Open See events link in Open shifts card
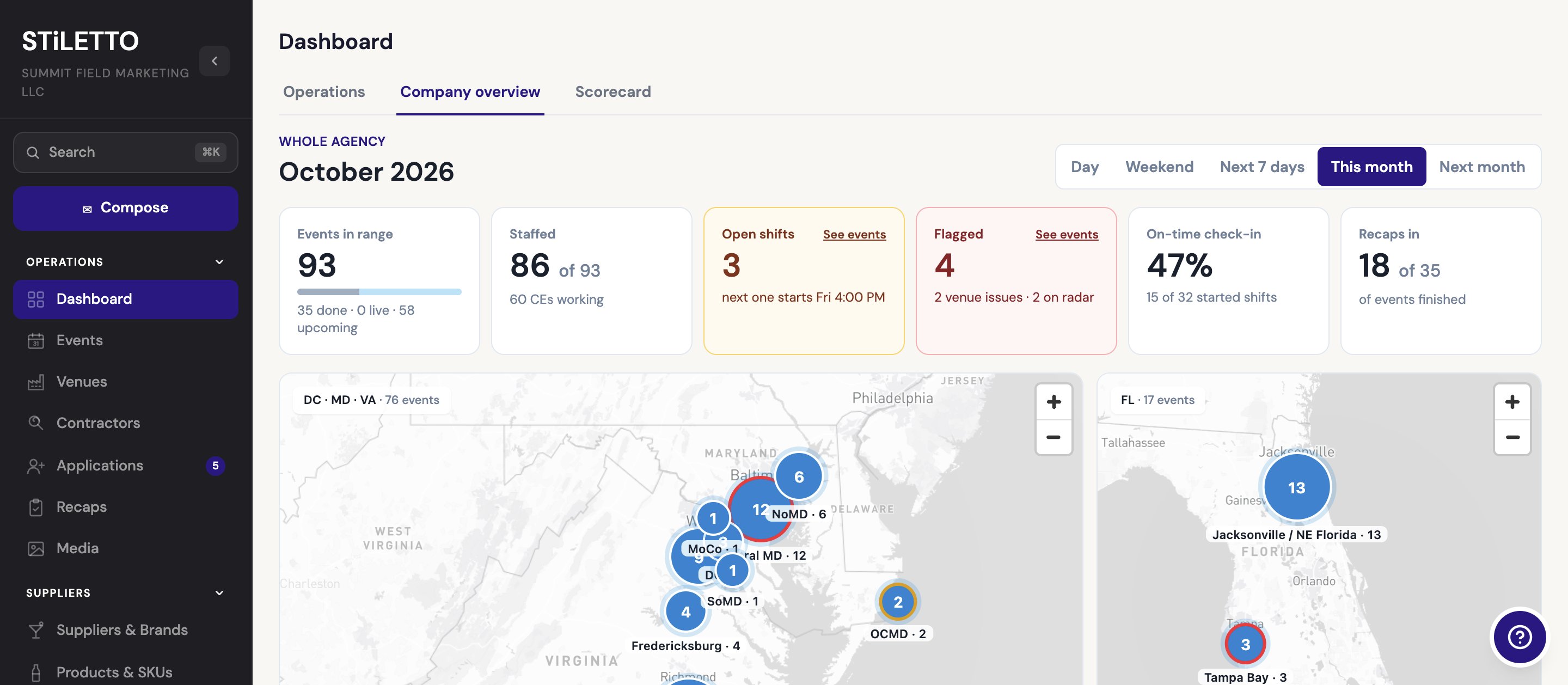Screen dimensions: 1568x685 click(x=854, y=235)
